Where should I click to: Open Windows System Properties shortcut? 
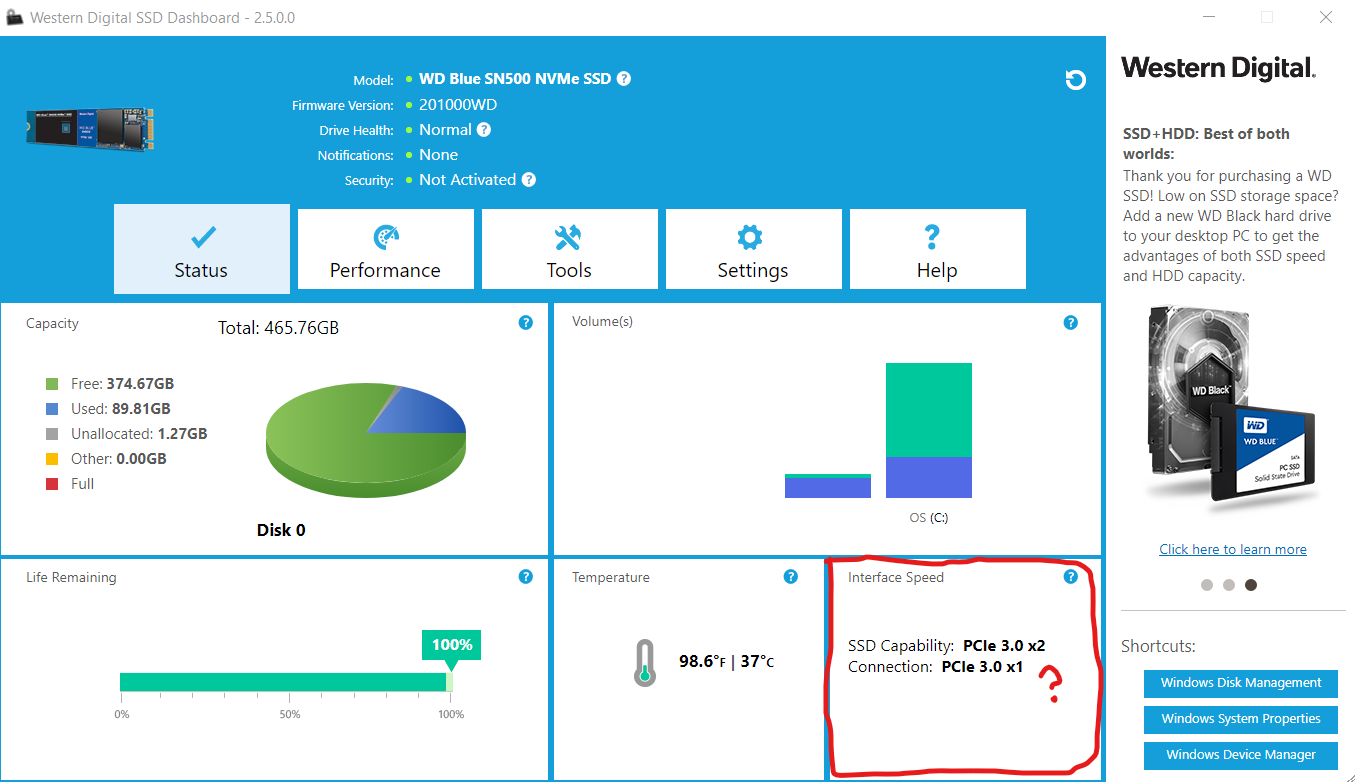coord(1241,719)
